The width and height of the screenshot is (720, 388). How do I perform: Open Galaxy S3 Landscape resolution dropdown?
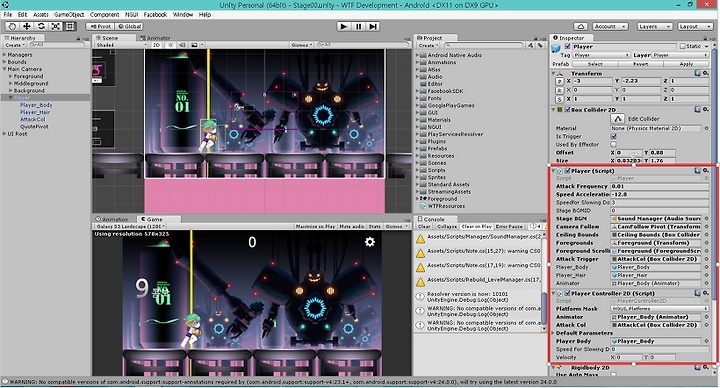[x=130, y=226]
